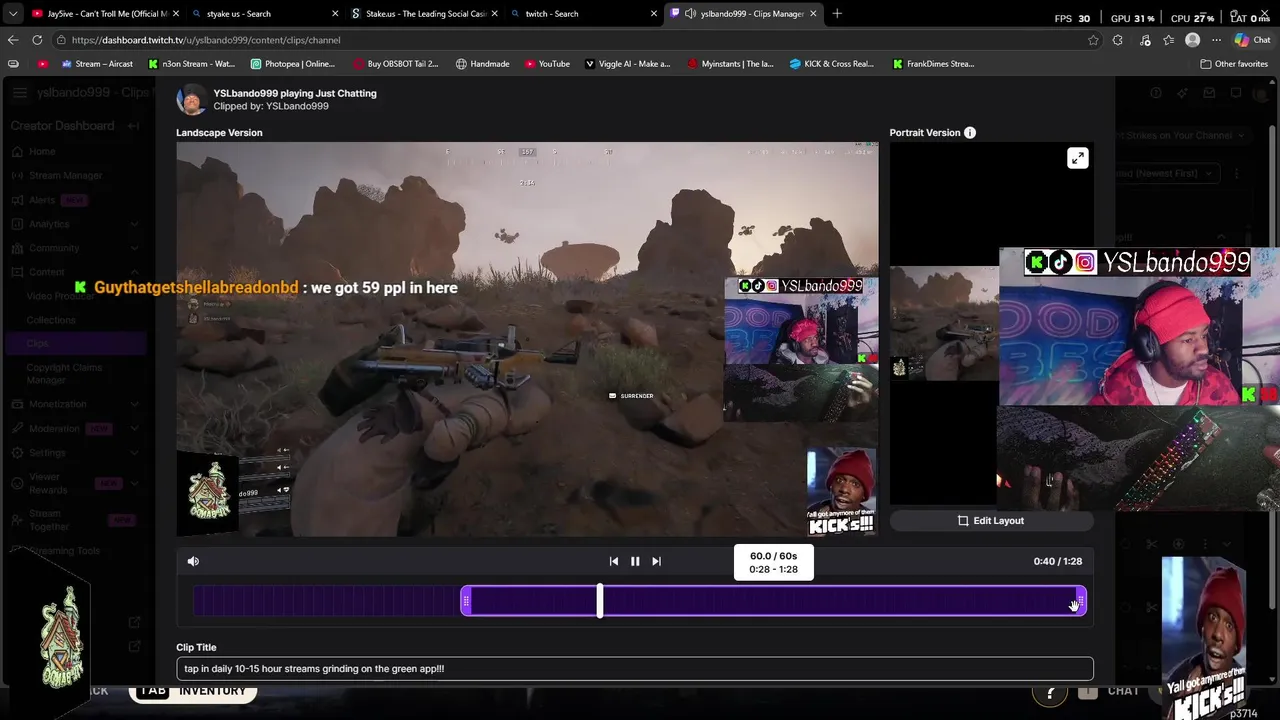Open Stream Manager in the sidebar
1280x720 pixels.
click(x=65, y=175)
